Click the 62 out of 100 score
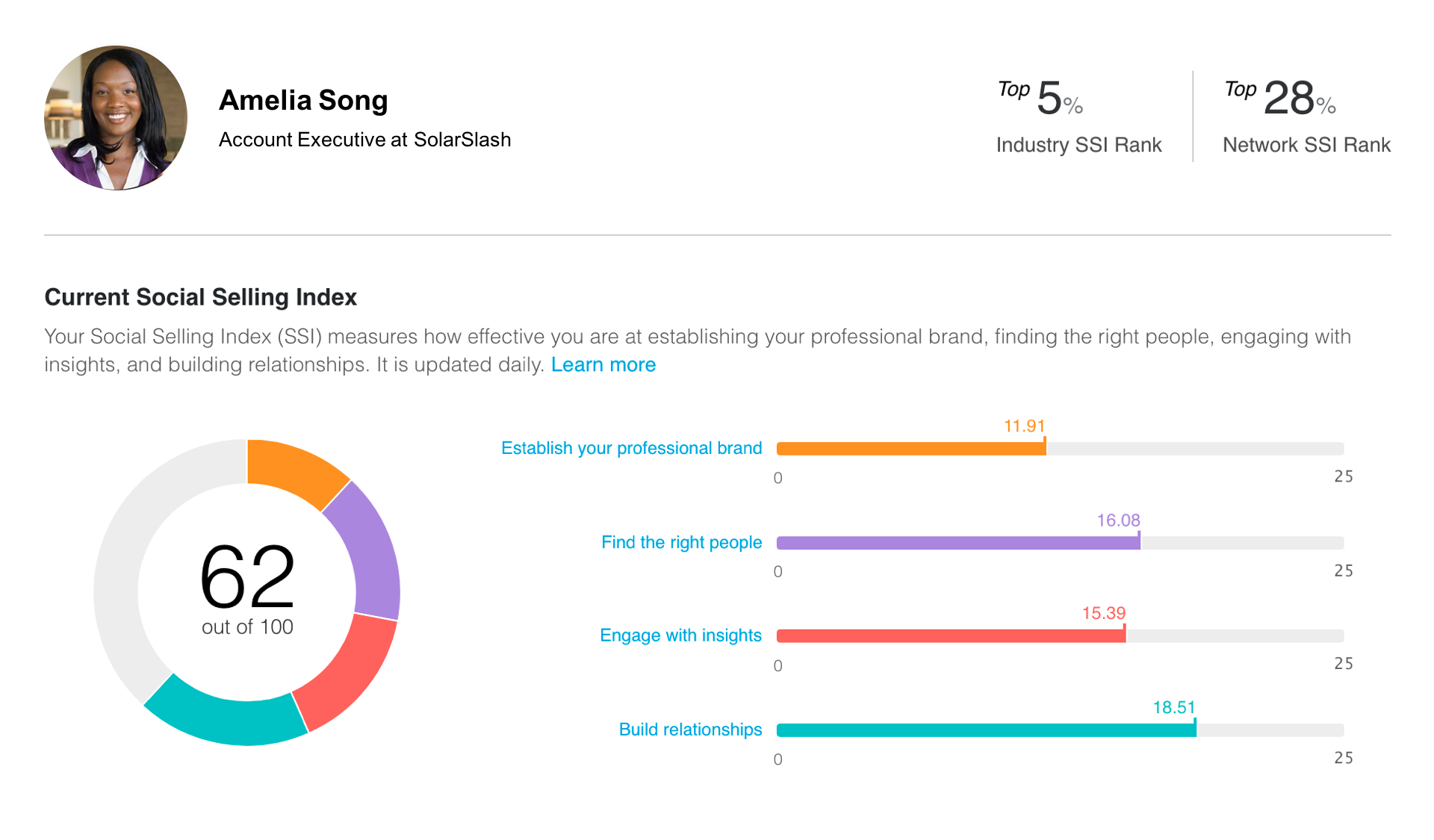This screenshot has height=840, width=1434. pos(247,586)
